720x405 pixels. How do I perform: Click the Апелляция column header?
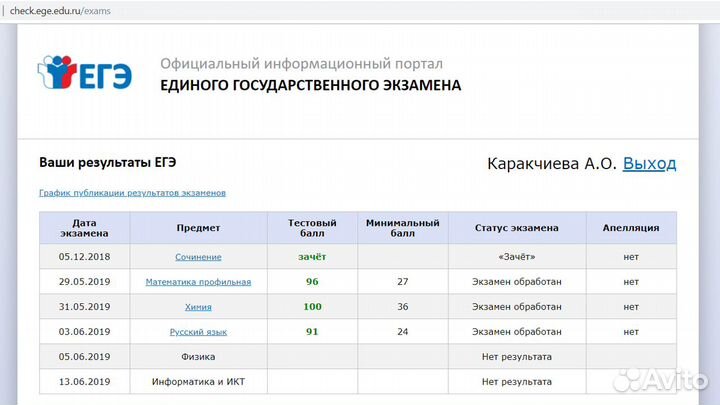coord(631,228)
